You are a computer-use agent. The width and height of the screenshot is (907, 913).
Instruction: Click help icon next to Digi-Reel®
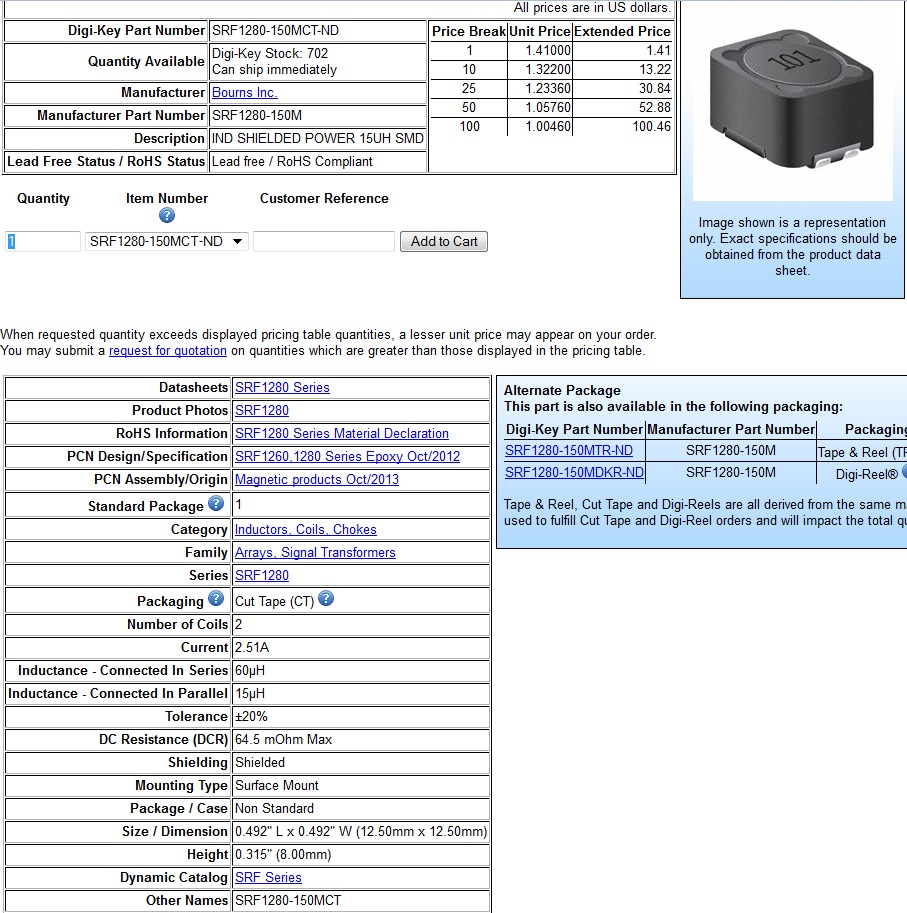(904, 472)
